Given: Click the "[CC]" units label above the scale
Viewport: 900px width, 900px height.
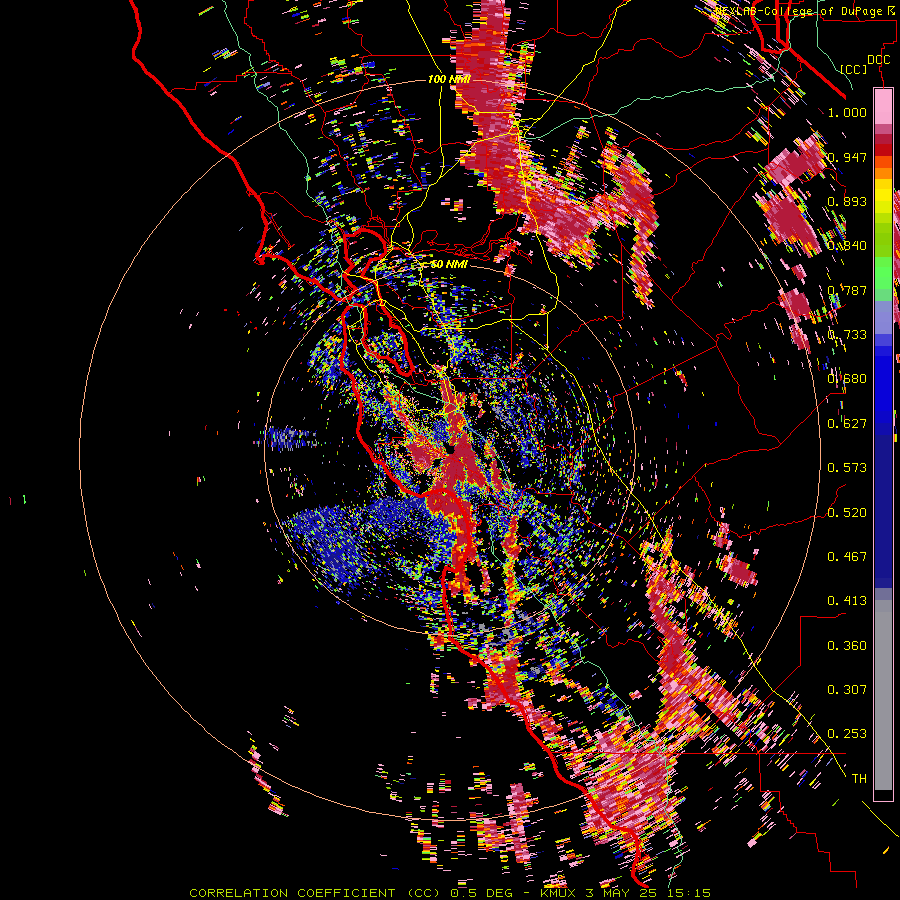Looking at the screenshot, I should pyautogui.click(x=854, y=69).
